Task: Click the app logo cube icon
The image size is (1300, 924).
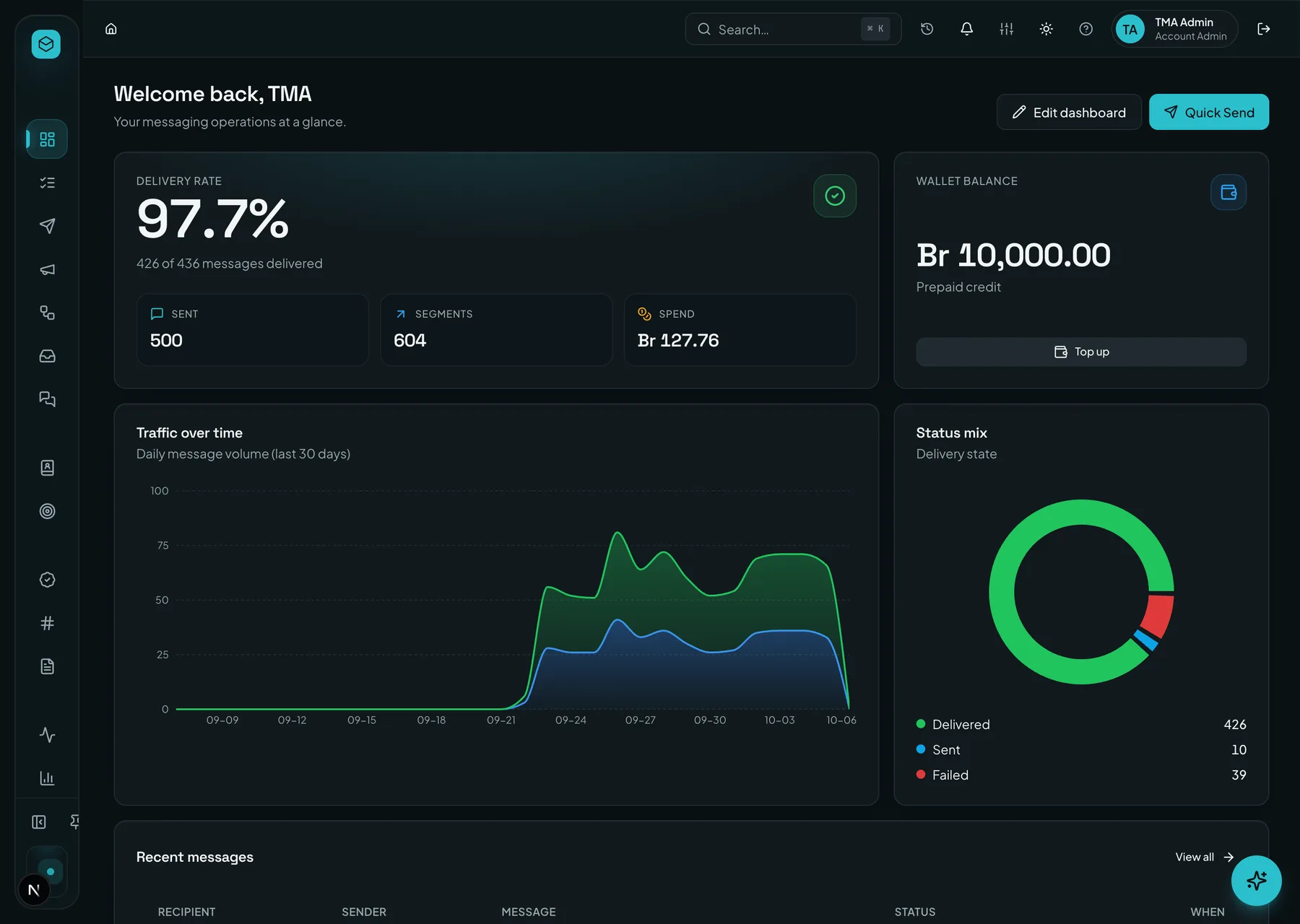Action: (46, 44)
